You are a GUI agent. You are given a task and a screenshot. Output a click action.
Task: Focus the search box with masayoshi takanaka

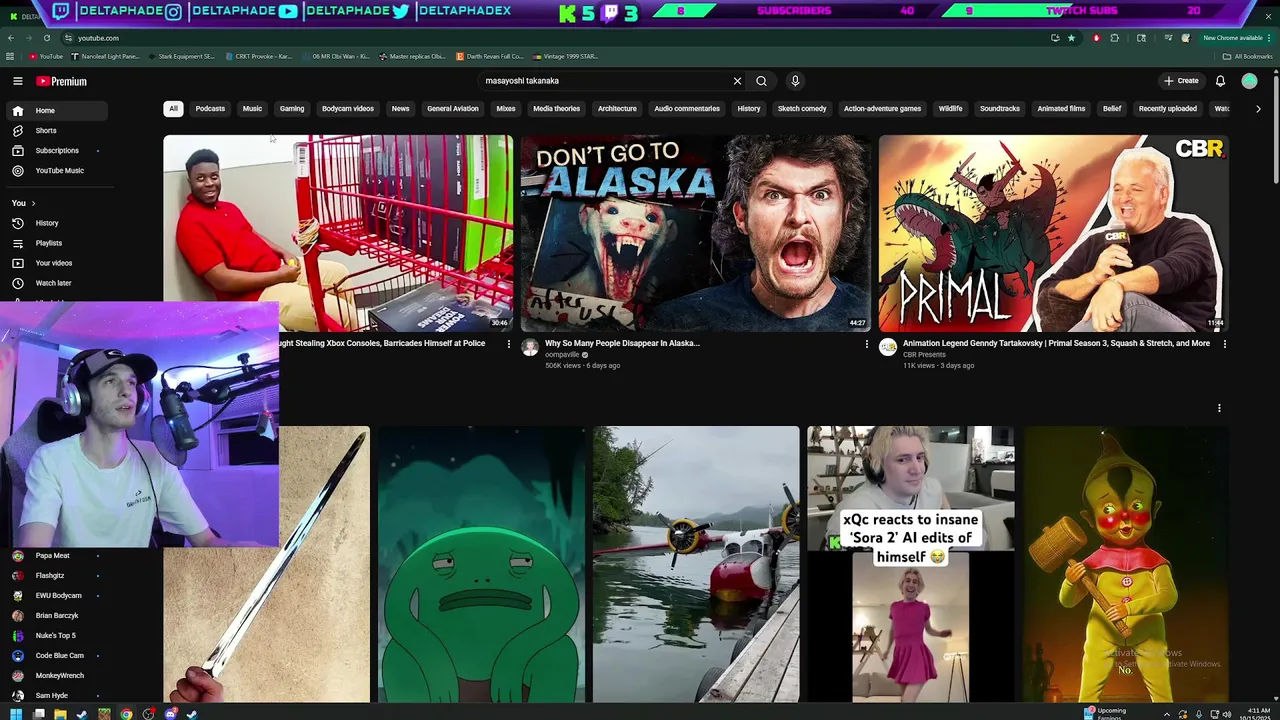point(603,81)
